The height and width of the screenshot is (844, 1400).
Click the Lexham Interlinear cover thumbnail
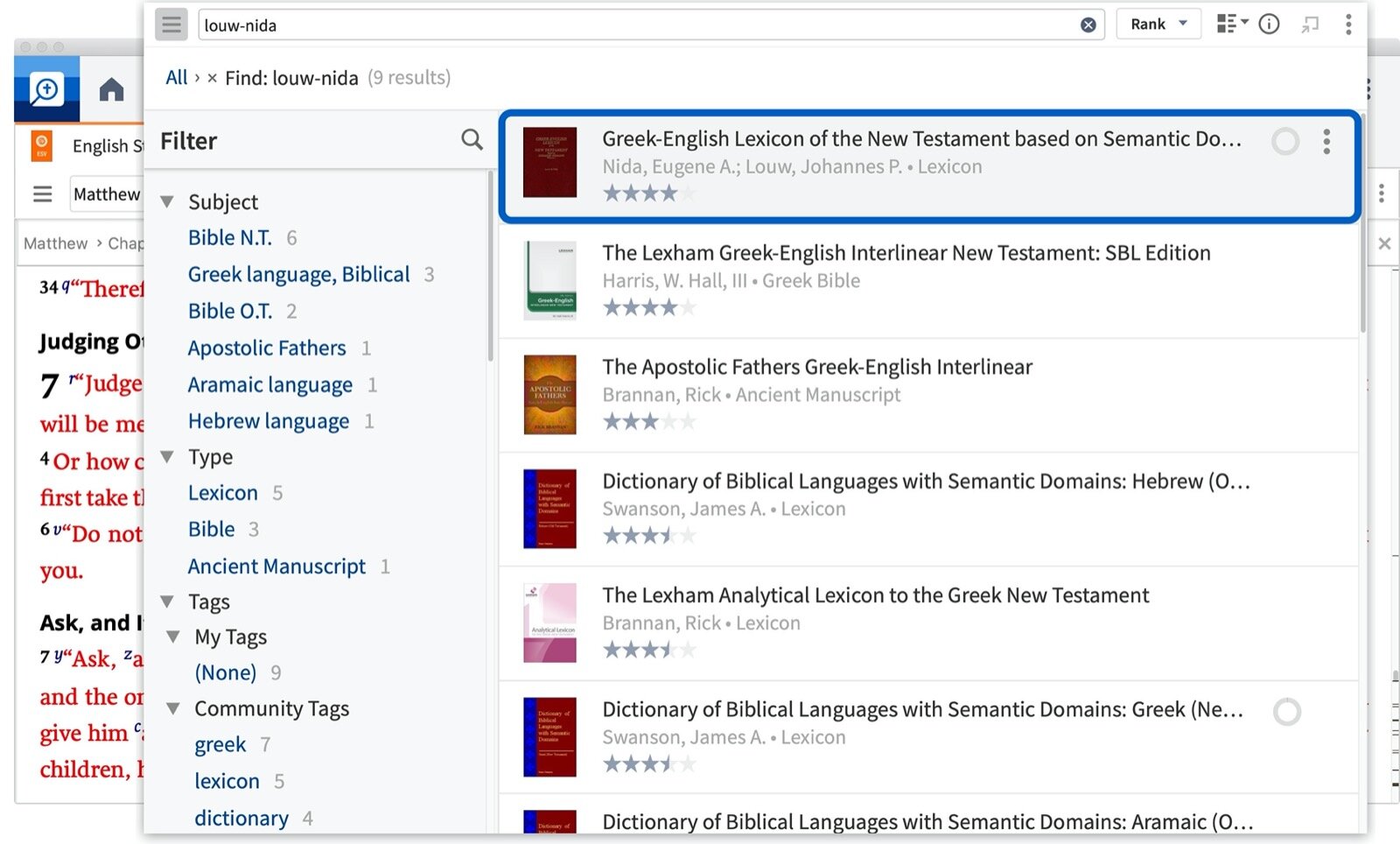[549, 280]
